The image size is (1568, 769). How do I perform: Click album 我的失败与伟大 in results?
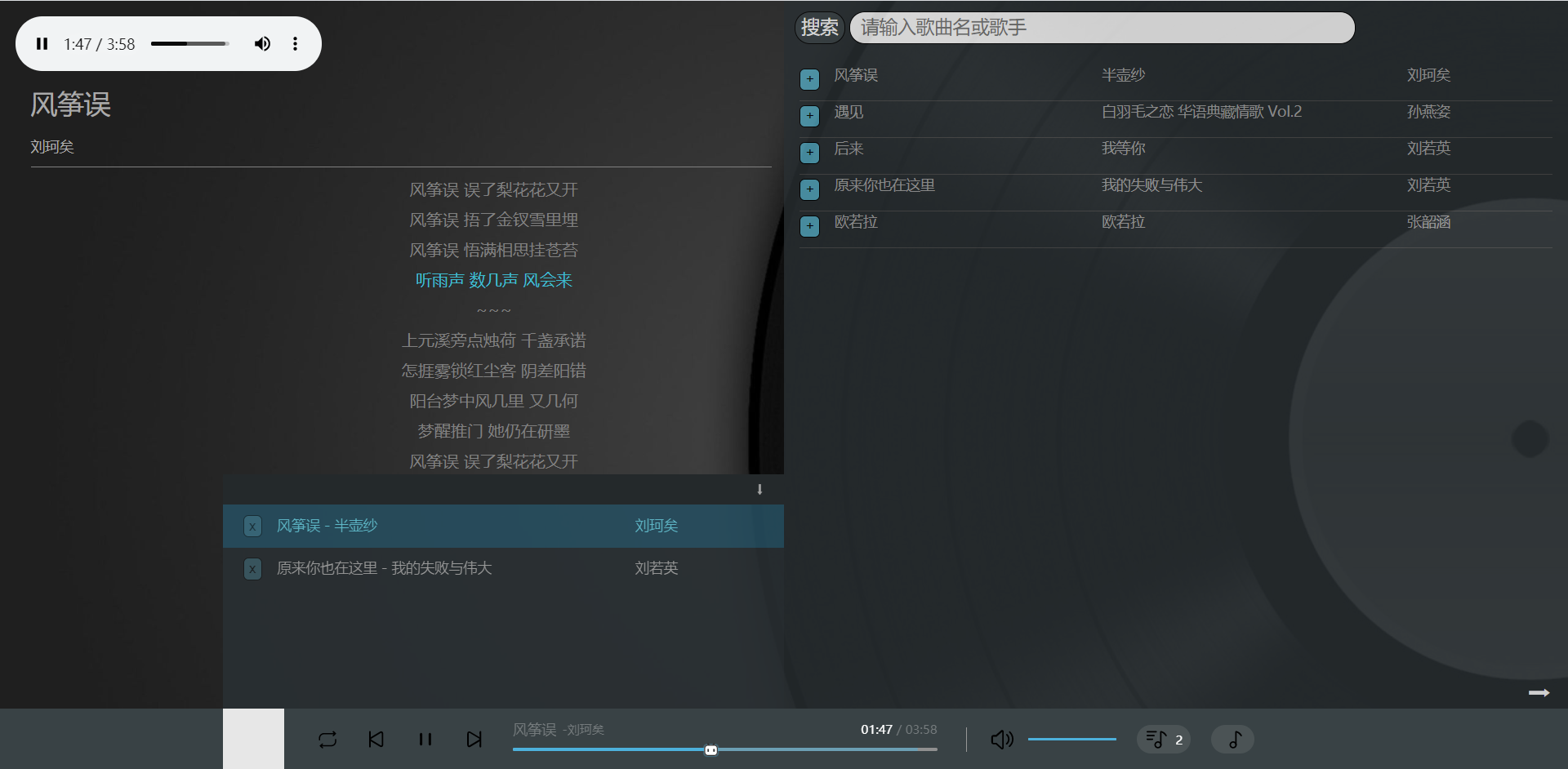coord(1151,185)
